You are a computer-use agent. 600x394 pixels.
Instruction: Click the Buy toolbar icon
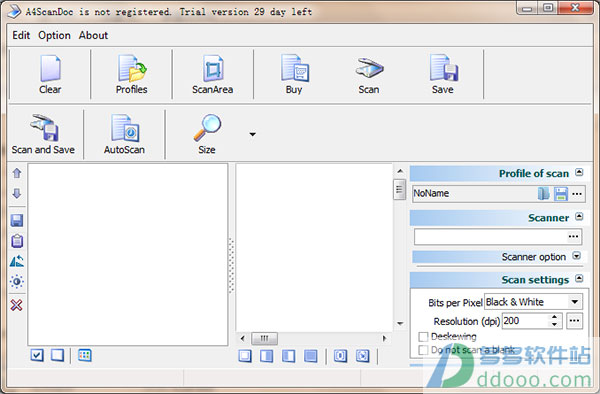click(294, 69)
